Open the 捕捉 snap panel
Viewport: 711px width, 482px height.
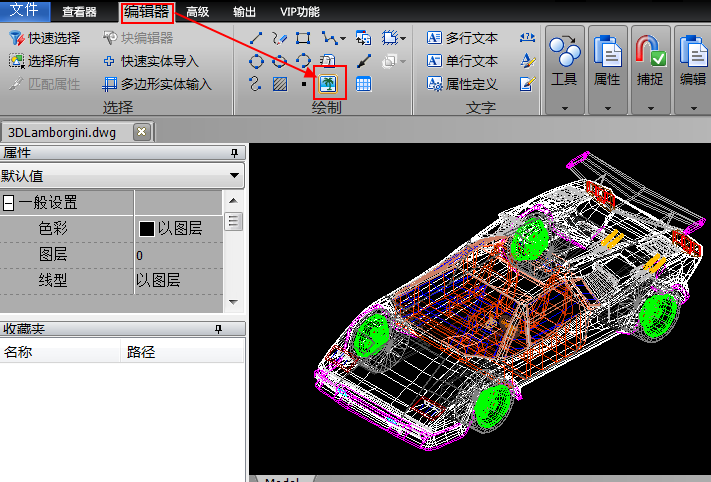point(650,70)
